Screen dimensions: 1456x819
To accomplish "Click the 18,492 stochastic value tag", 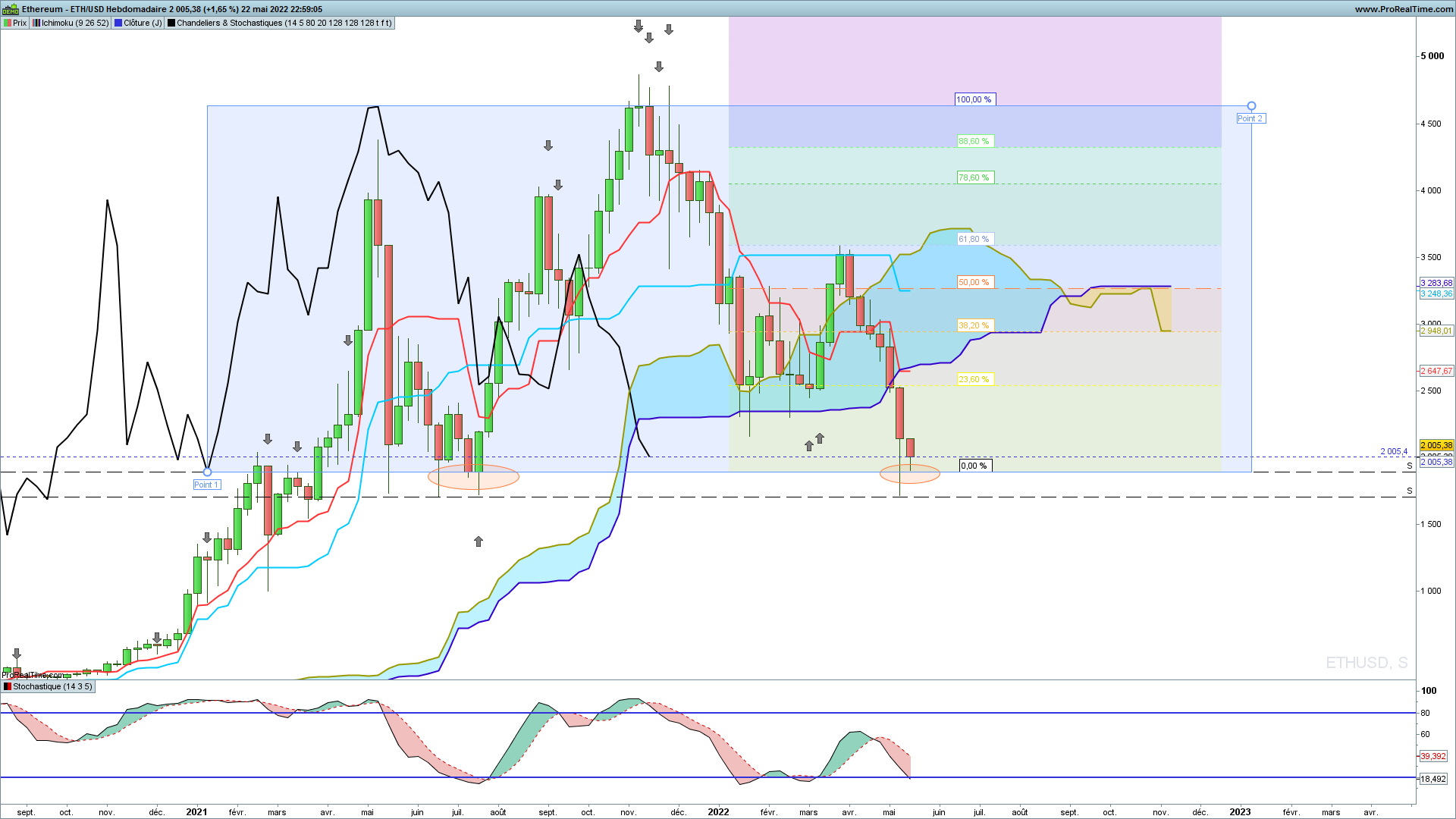I will [x=1433, y=779].
